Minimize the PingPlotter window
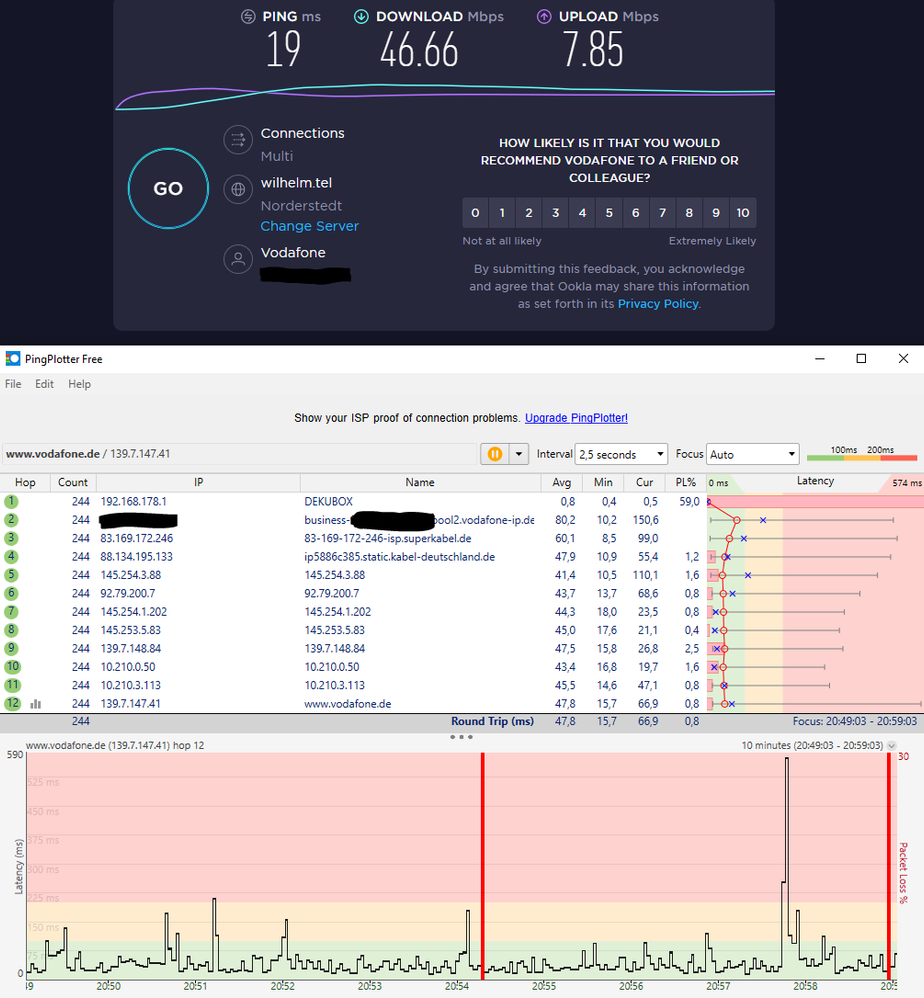 [x=820, y=359]
